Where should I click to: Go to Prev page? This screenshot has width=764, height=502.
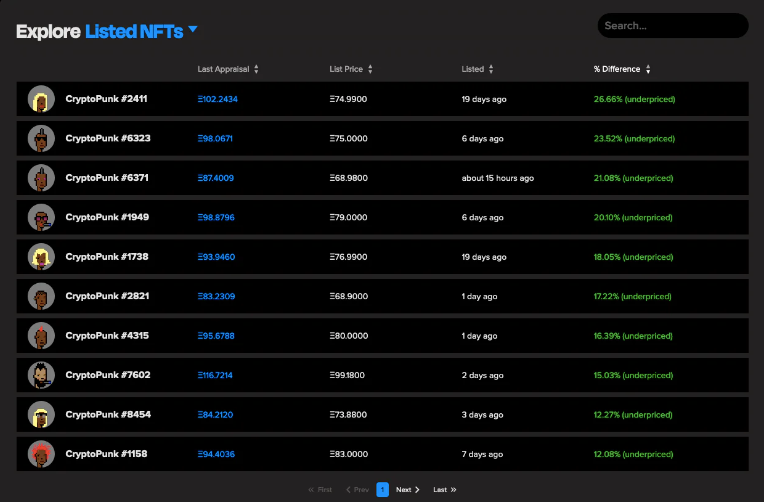click(357, 490)
